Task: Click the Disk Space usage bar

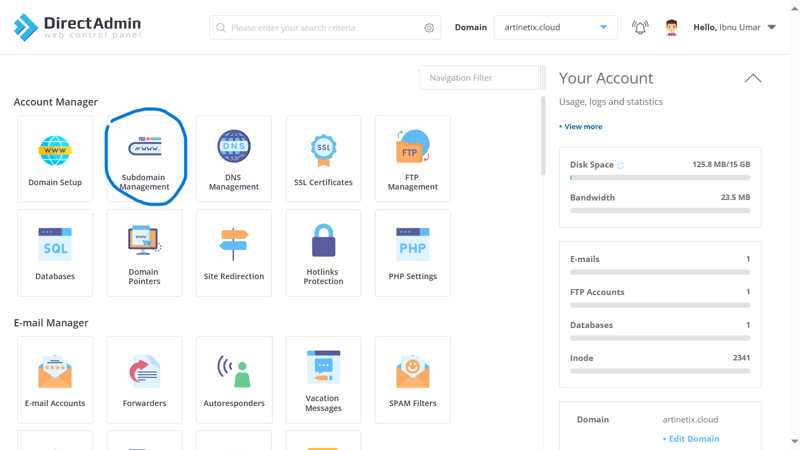Action: (660, 178)
